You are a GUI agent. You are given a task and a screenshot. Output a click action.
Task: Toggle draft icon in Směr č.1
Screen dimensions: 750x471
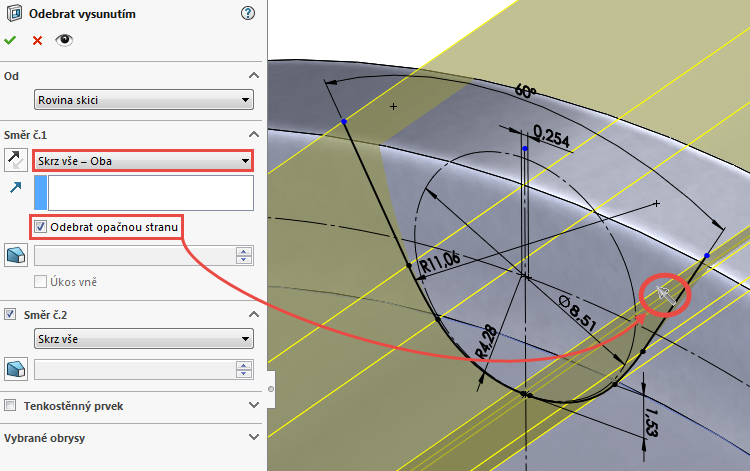tap(16, 255)
